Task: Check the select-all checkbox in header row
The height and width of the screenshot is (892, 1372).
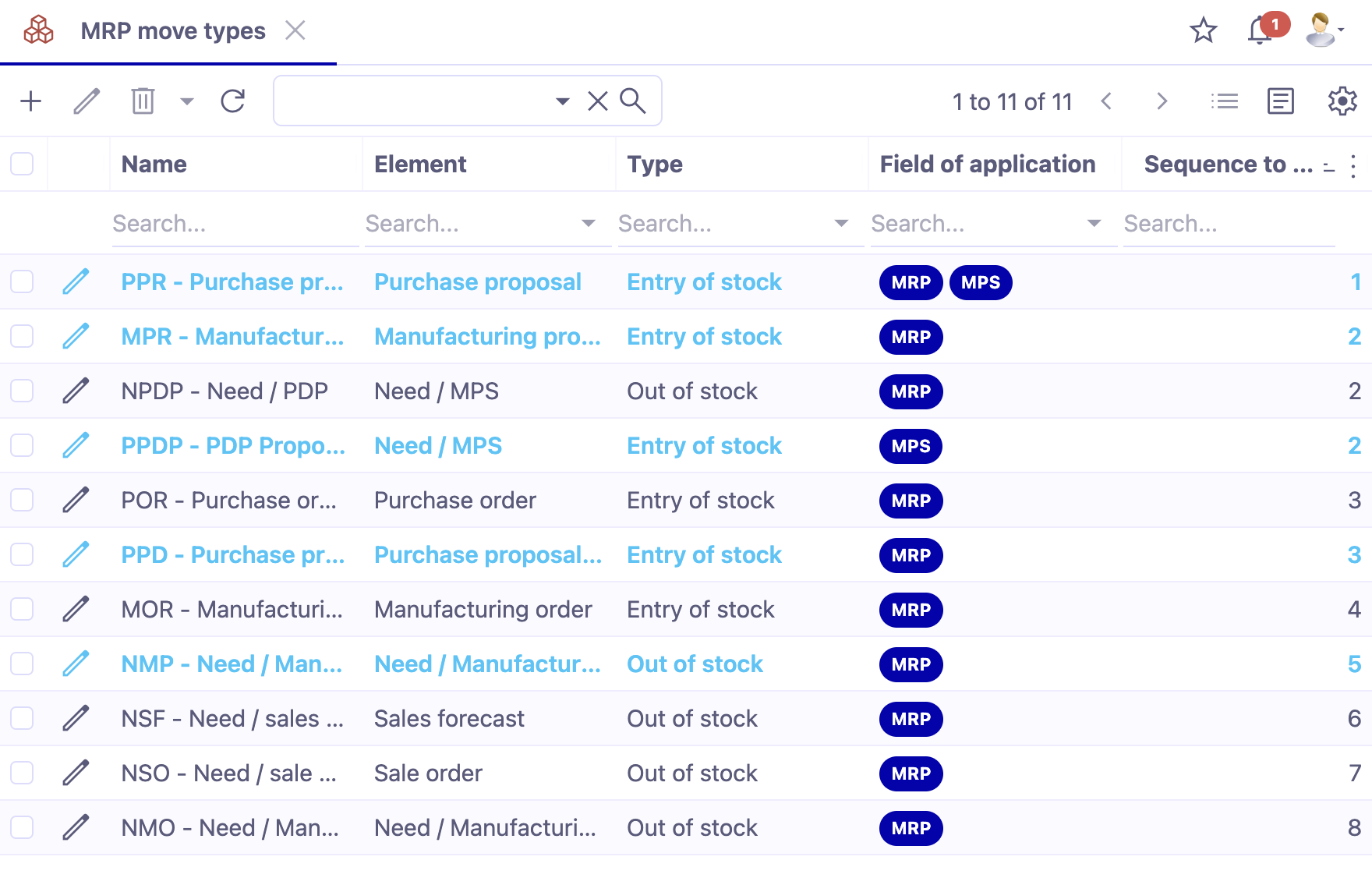Action: [x=23, y=164]
